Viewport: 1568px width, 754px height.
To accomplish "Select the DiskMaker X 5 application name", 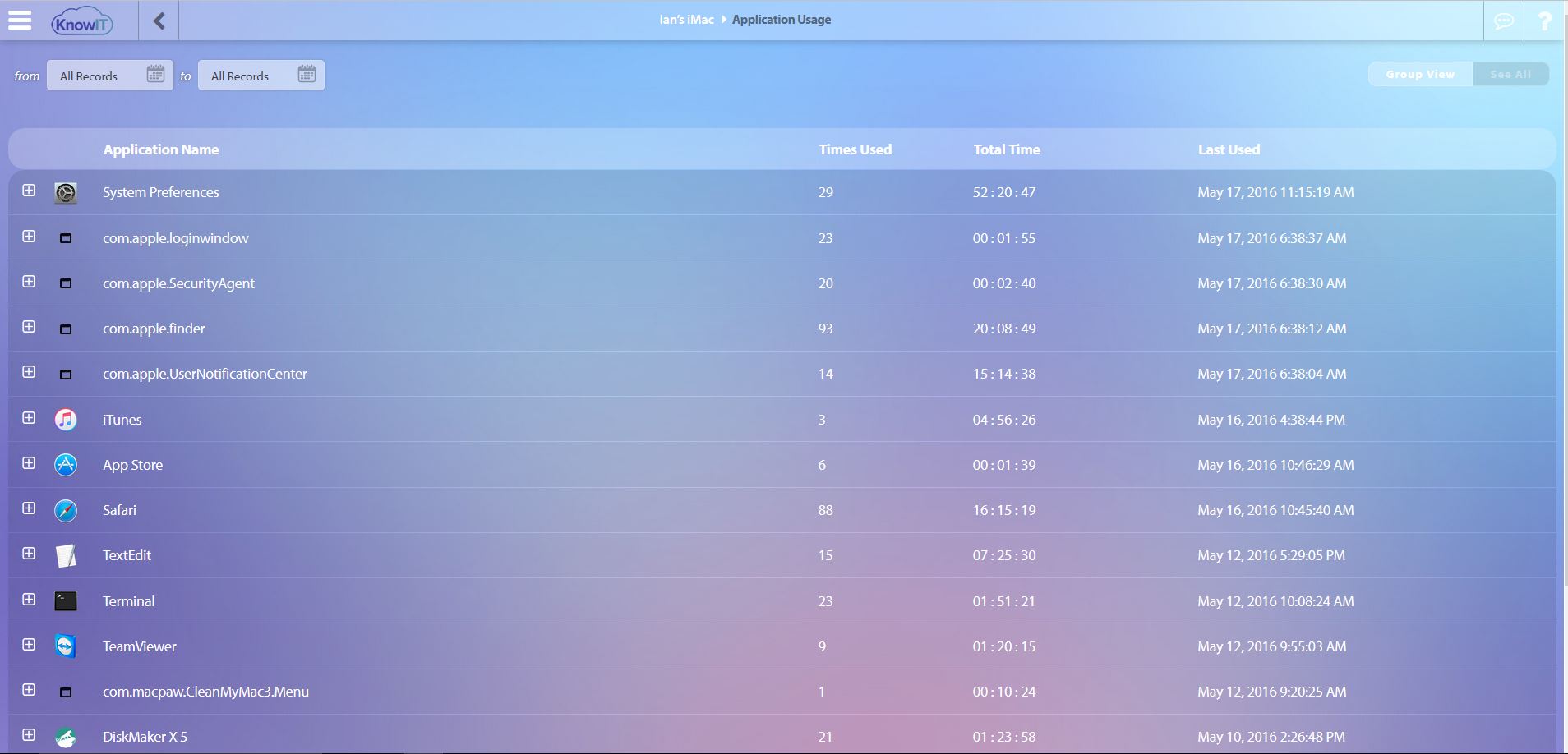I will click(x=145, y=737).
